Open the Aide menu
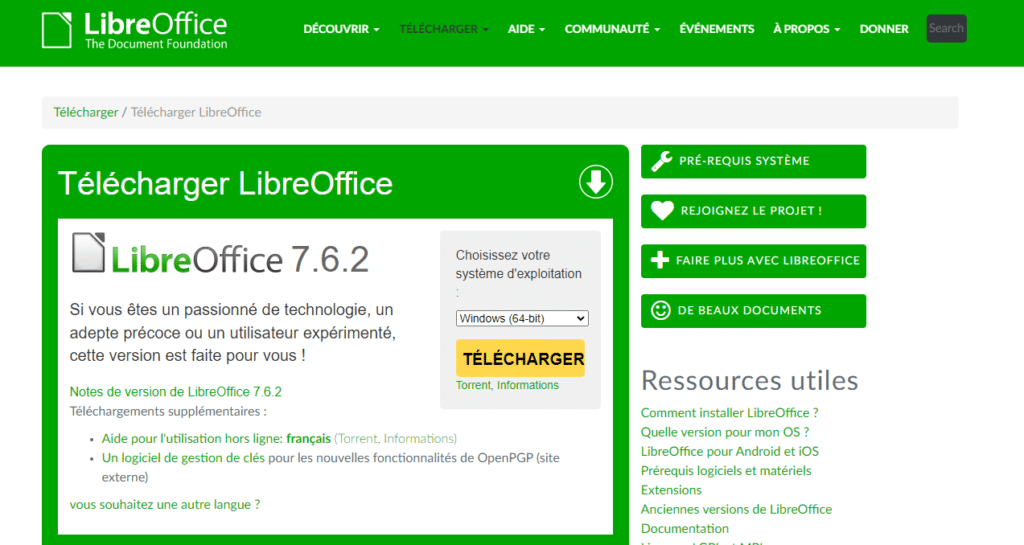 (526, 29)
